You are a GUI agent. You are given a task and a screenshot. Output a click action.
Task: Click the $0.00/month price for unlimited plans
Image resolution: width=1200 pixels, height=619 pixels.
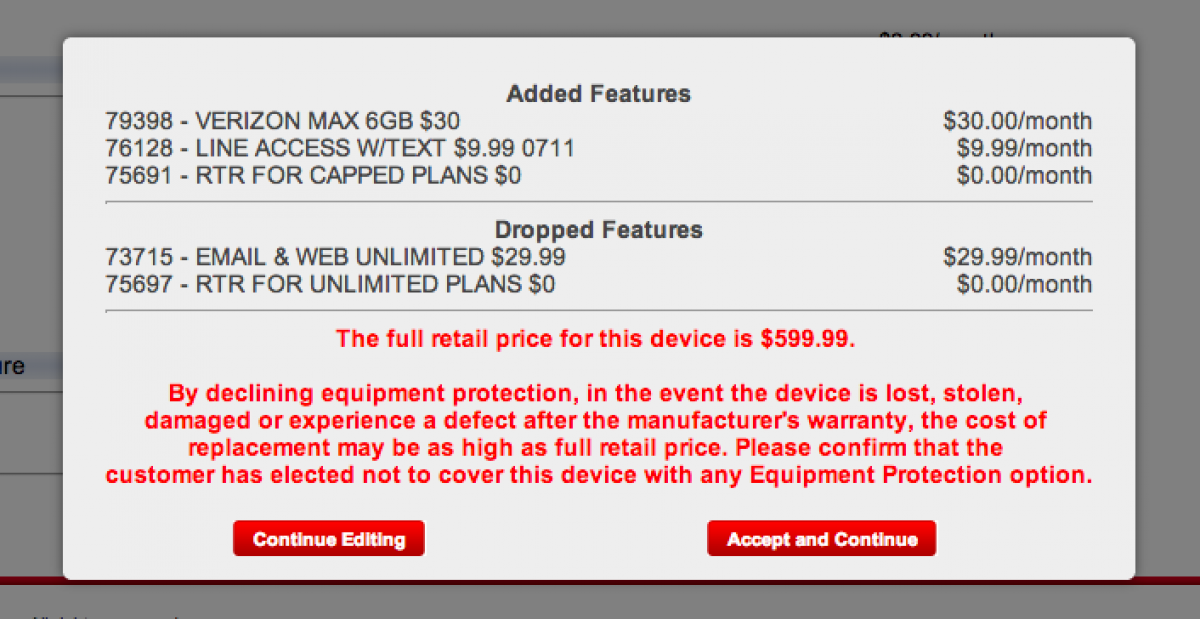(x=1024, y=284)
